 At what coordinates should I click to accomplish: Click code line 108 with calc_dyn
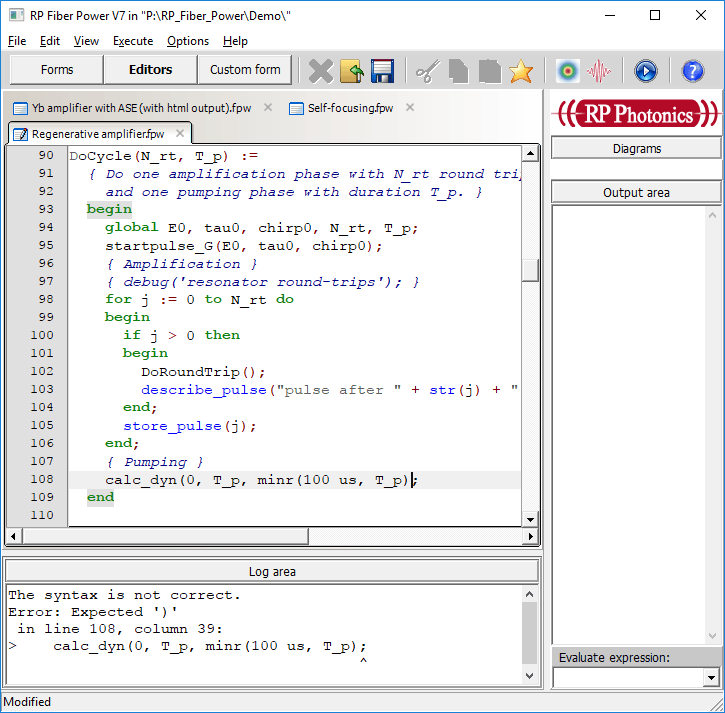tap(261, 480)
